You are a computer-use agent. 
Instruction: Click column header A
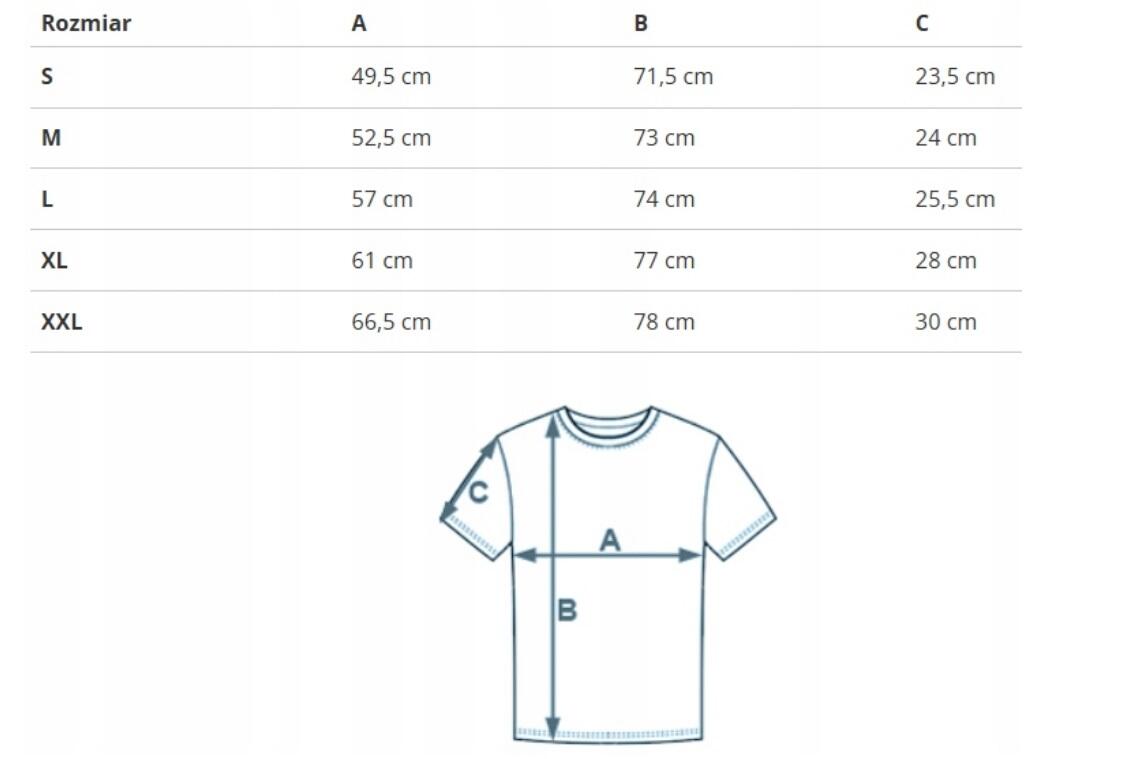coord(359,23)
